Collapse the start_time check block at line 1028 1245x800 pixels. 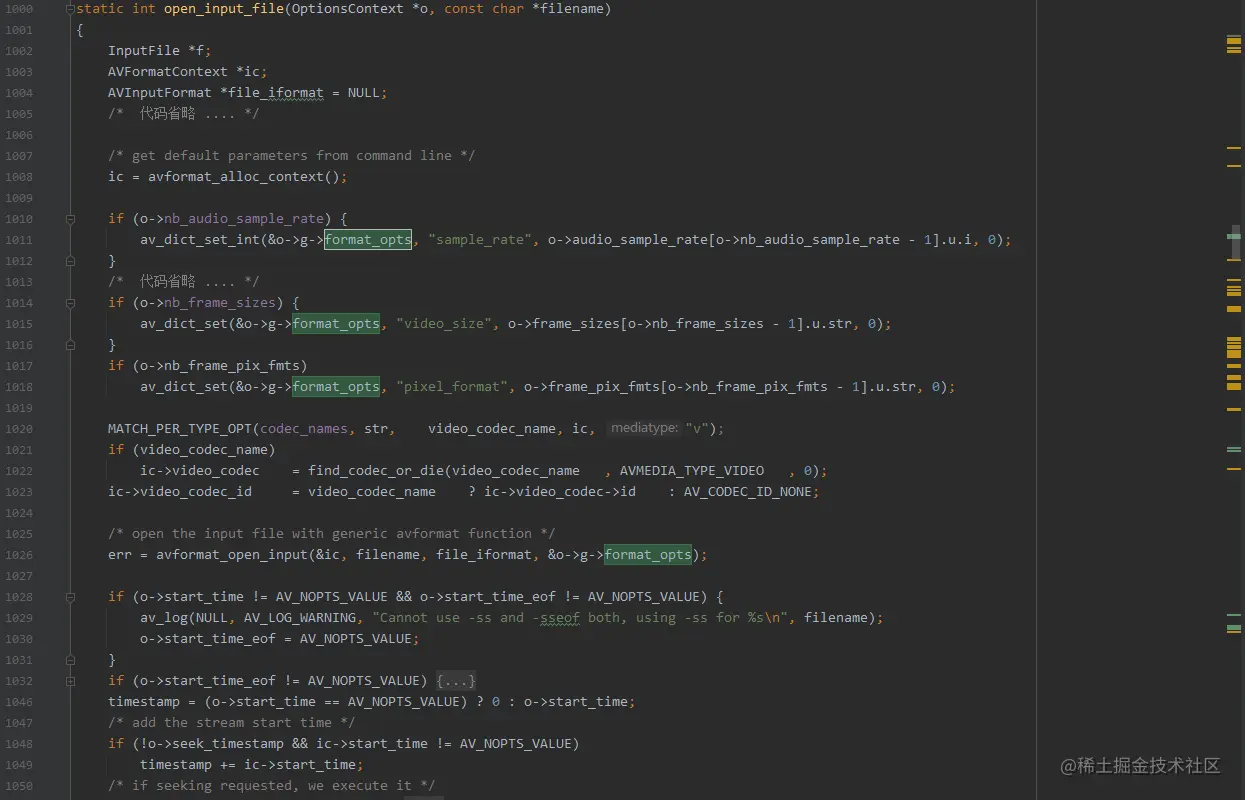pos(70,596)
